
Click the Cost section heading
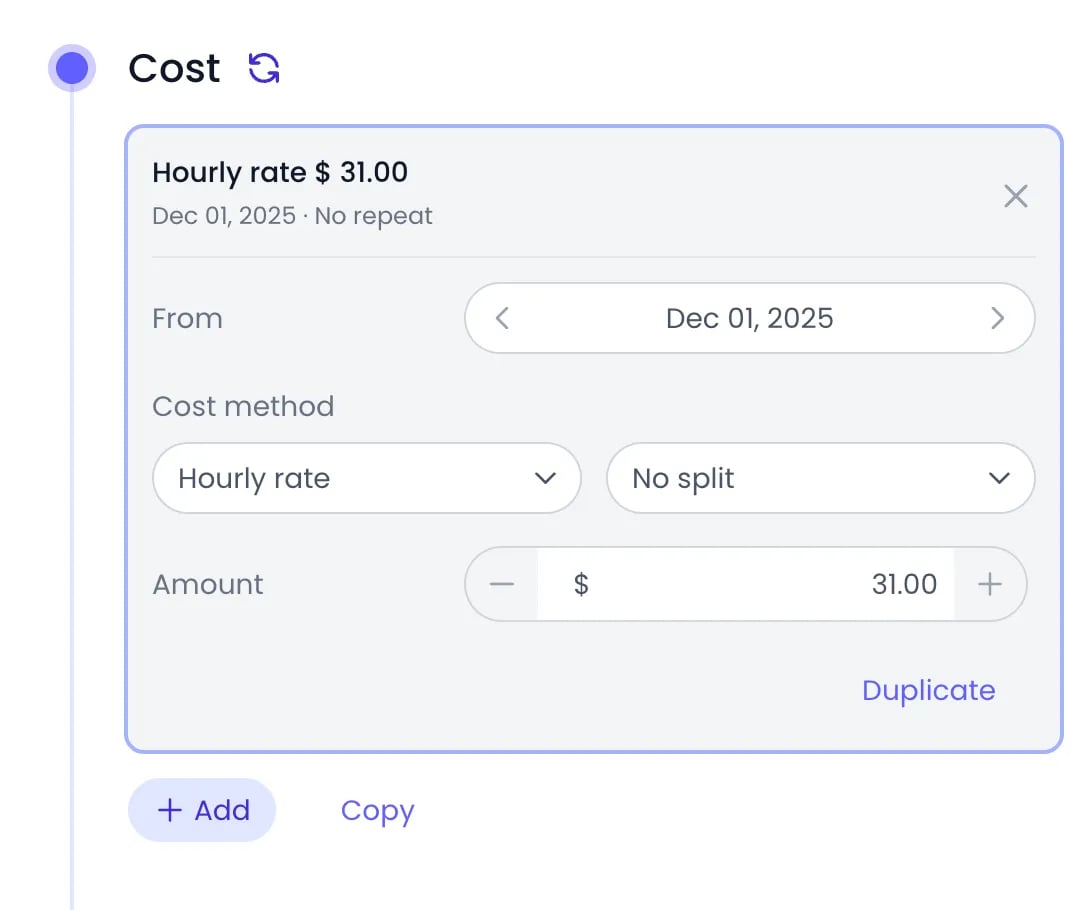point(174,68)
